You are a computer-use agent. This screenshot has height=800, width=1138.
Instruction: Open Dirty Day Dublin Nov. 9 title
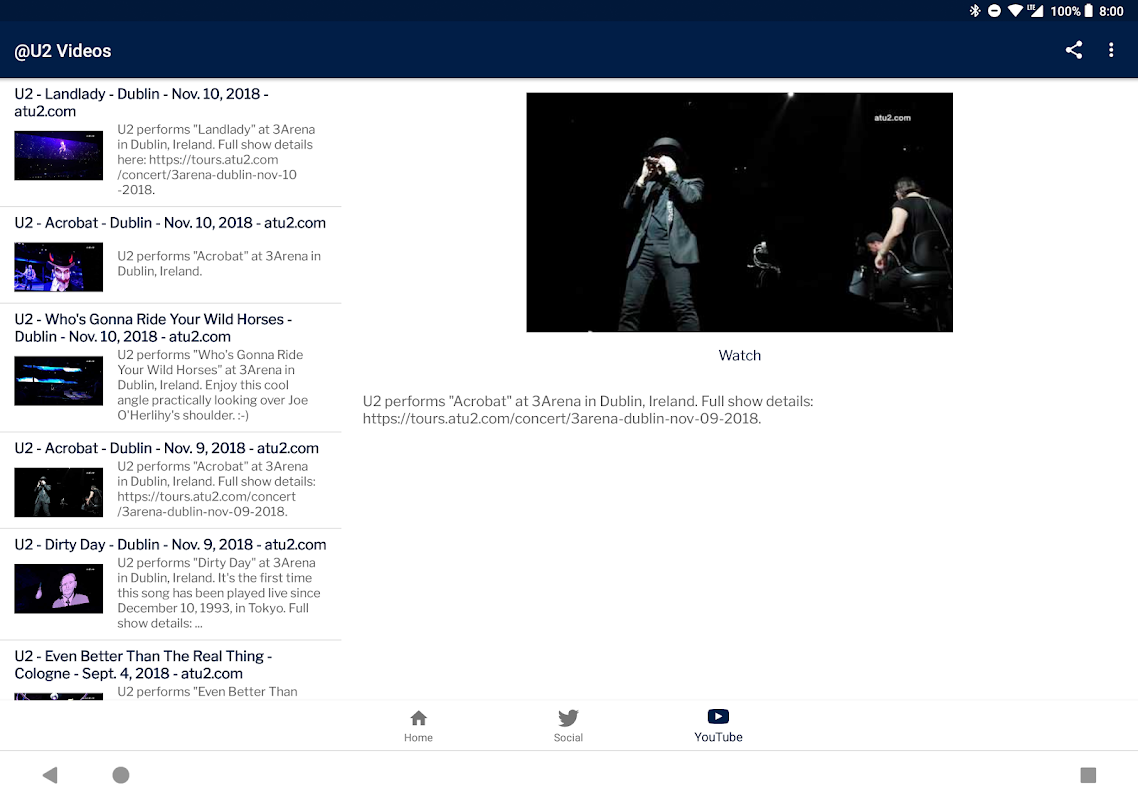[170, 544]
